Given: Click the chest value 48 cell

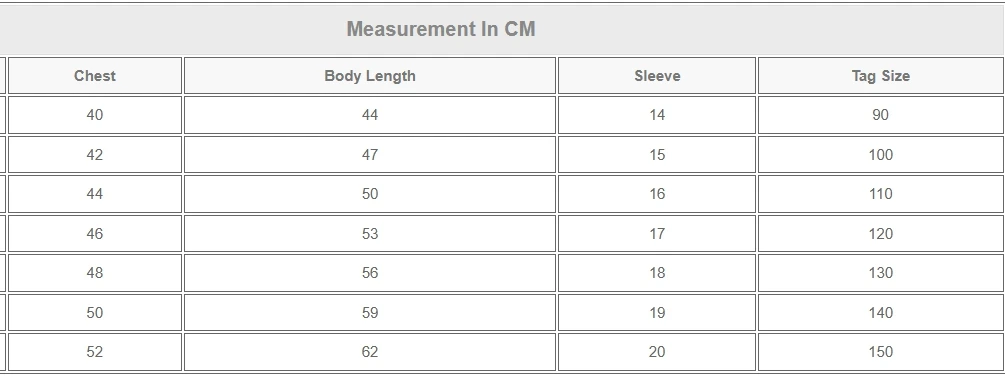Looking at the screenshot, I should click(95, 272).
